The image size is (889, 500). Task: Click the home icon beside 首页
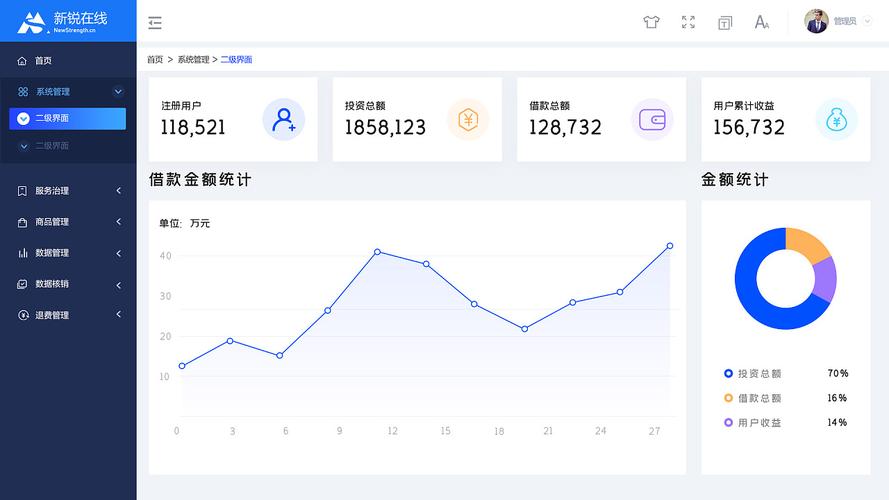(22, 61)
